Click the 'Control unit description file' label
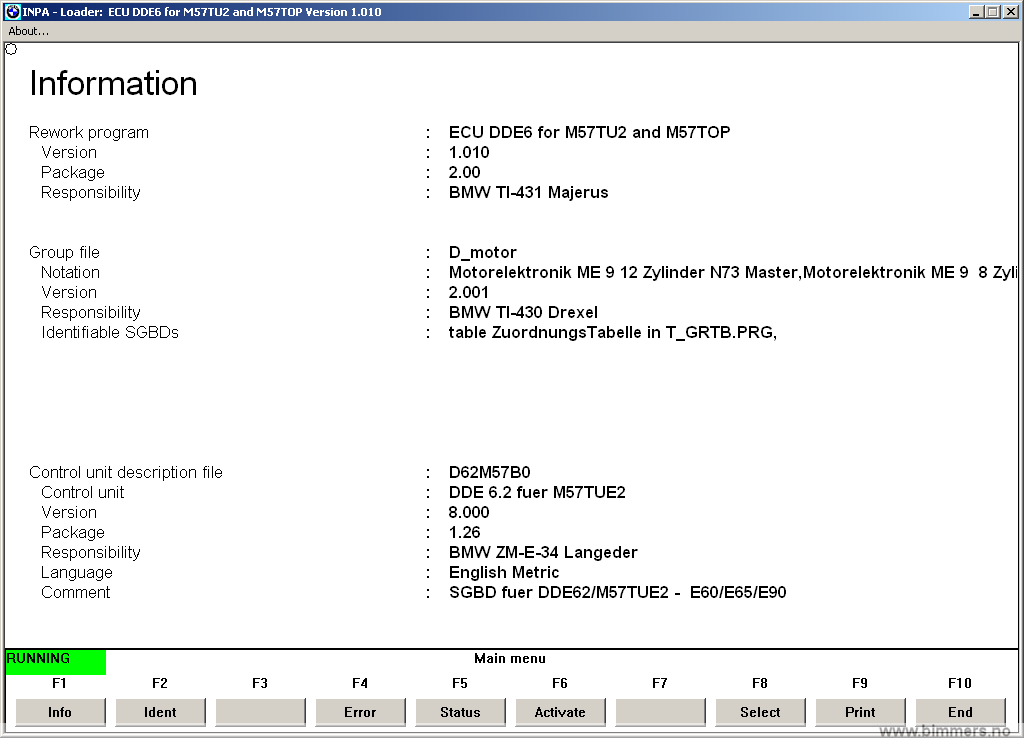 tap(126, 472)
